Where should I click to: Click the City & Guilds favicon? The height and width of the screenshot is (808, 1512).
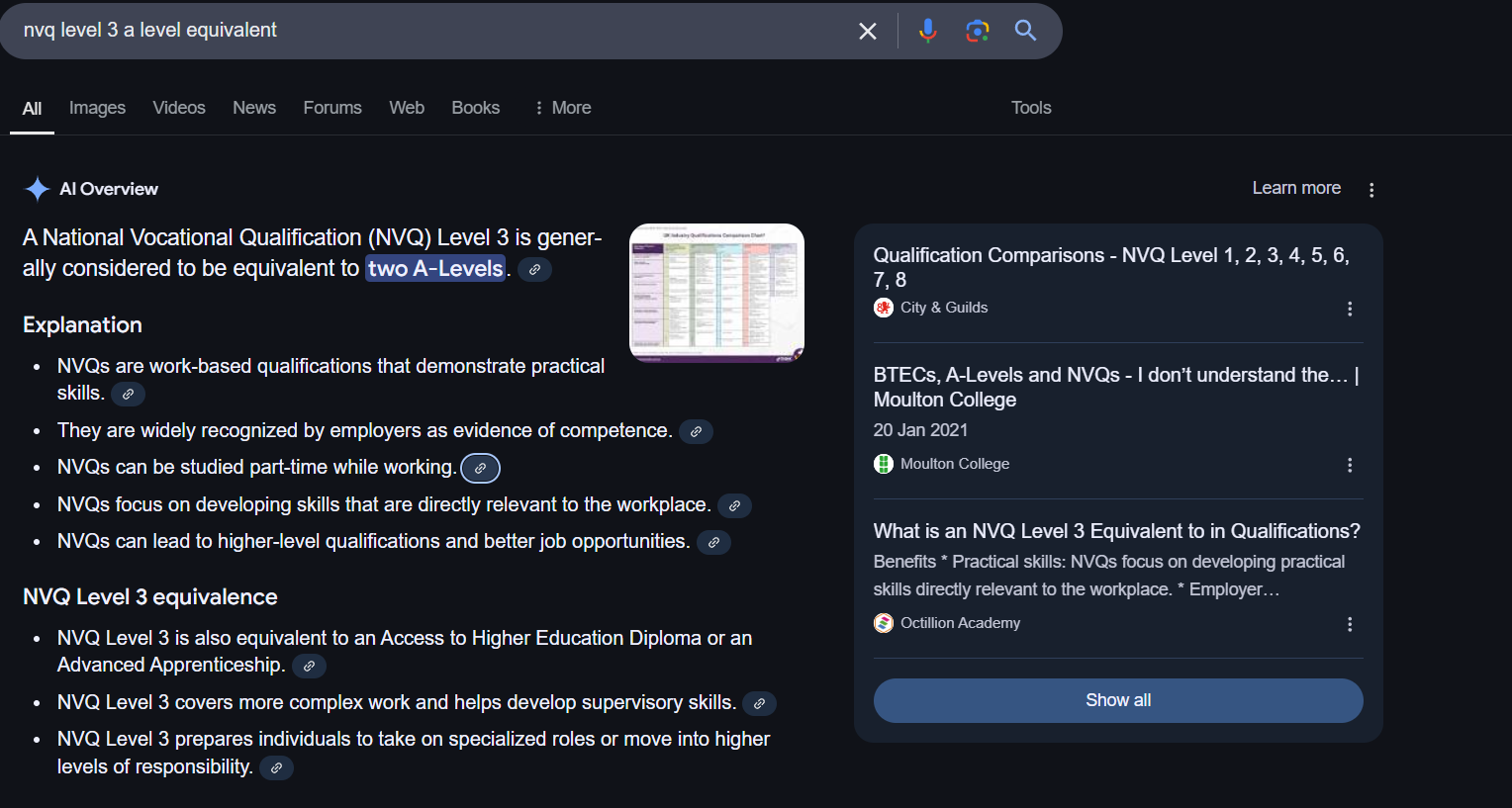pos(884,308)
